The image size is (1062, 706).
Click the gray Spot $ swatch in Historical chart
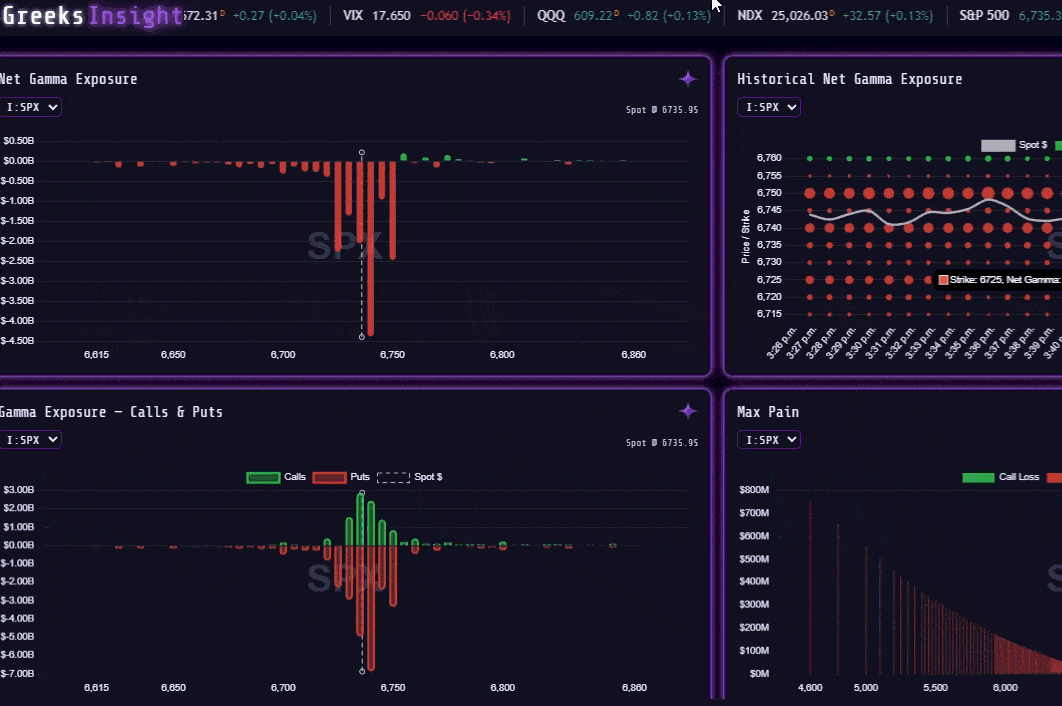997,145
